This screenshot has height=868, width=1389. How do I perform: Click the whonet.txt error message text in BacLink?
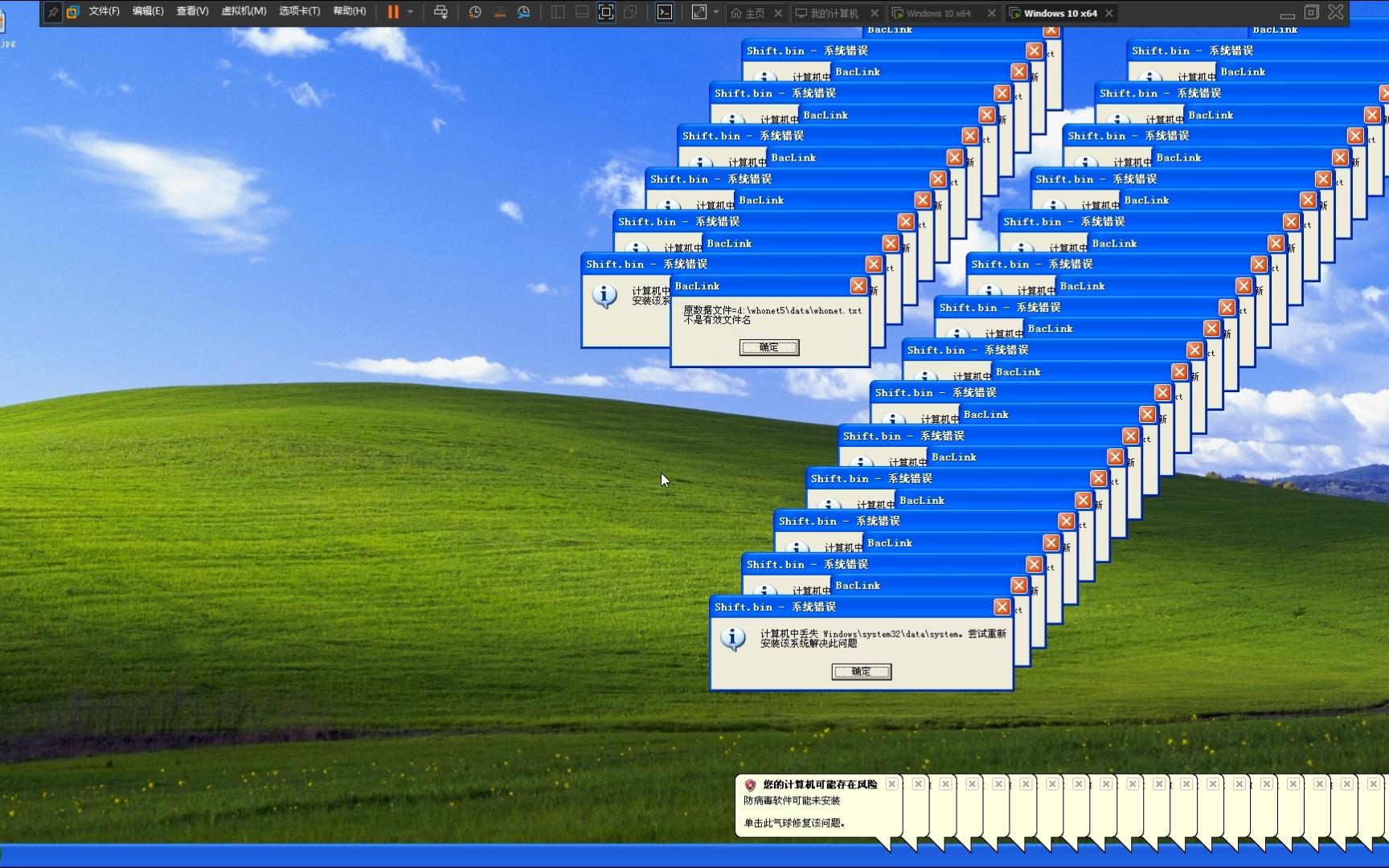coord(772,315)
